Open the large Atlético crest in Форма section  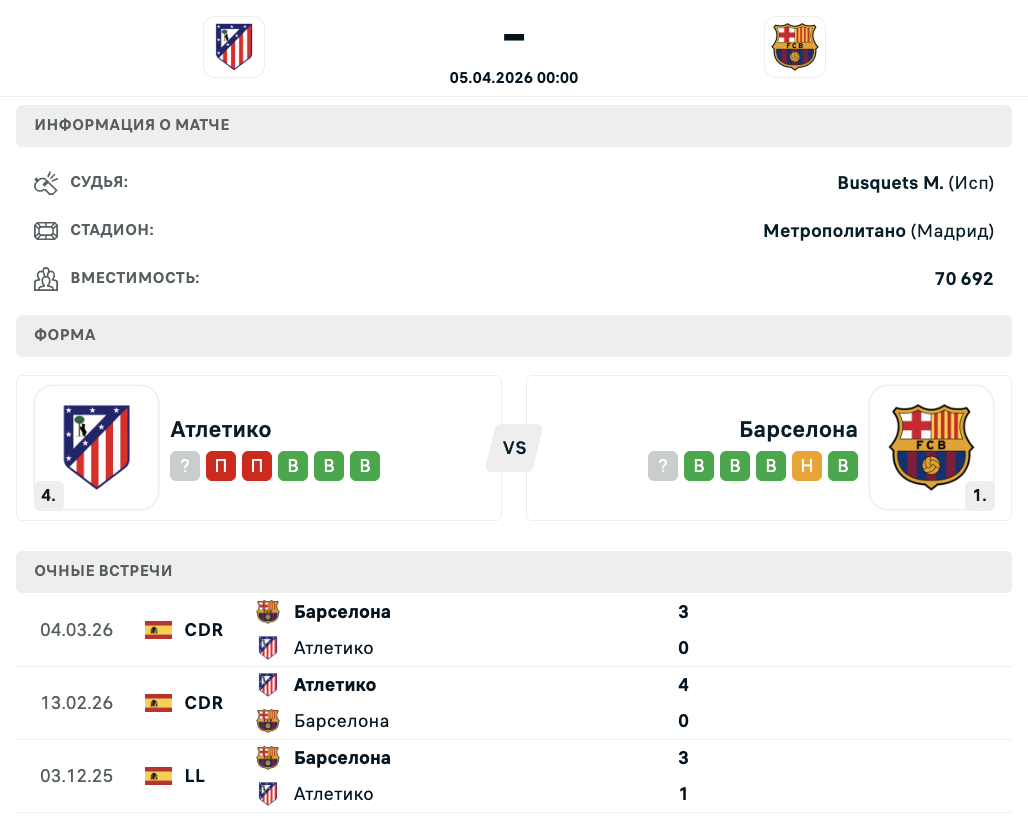(x=97, y=447)
